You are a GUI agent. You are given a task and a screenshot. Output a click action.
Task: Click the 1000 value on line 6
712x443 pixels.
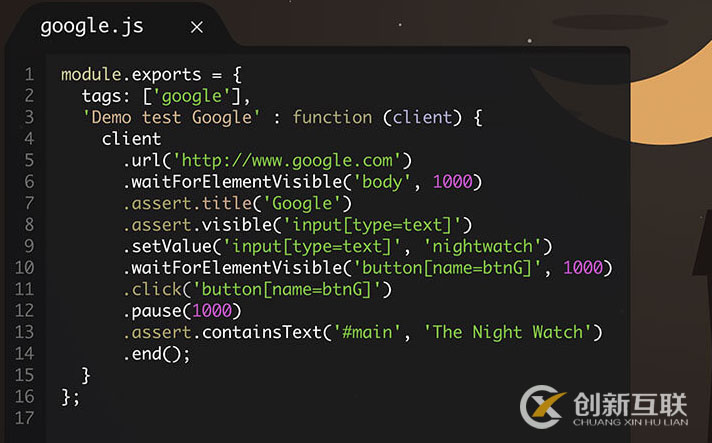tap(453, 182)
